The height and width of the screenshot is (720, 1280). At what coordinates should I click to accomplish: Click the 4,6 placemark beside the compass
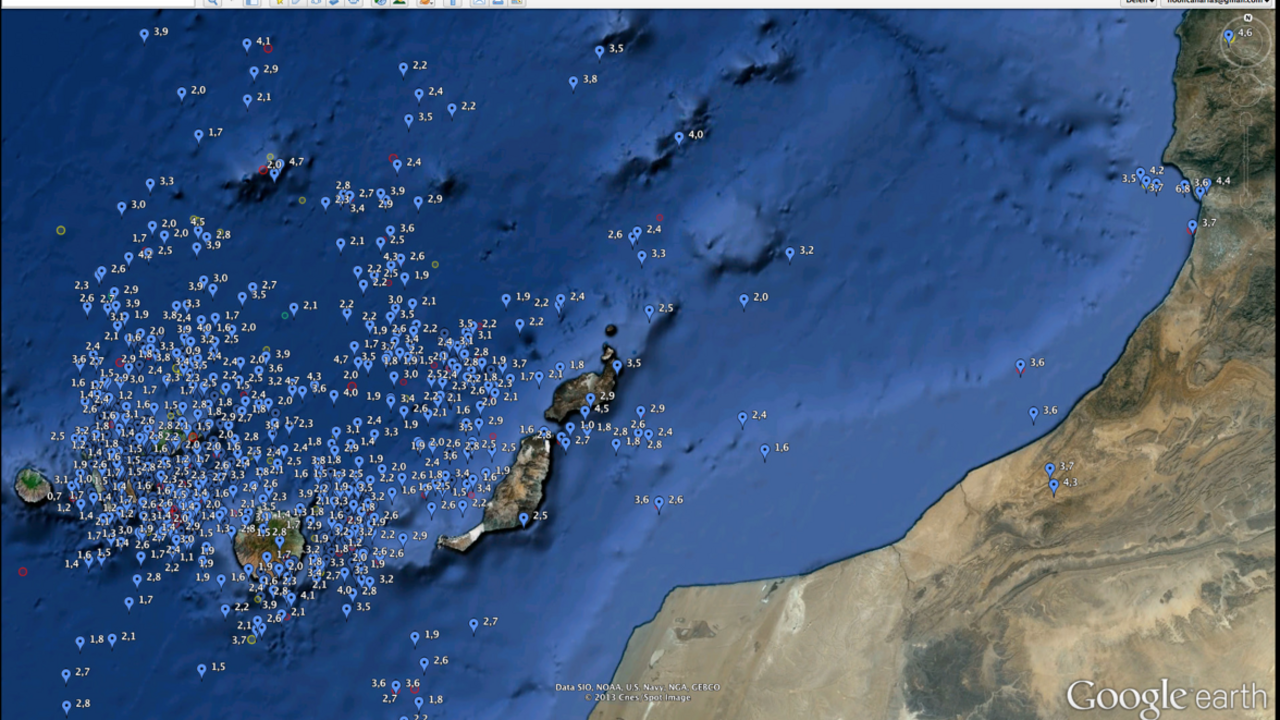tap(1229, 36)
